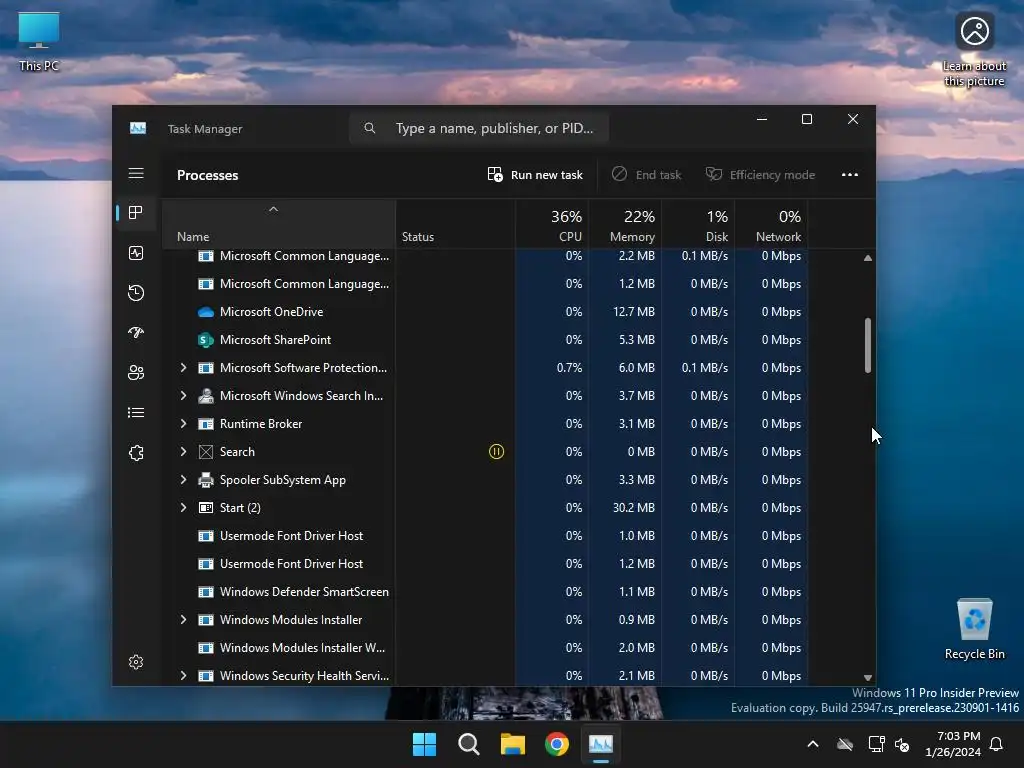Open the Windows Start button on taskbar

pyautogui.click(x=424, y=744)
